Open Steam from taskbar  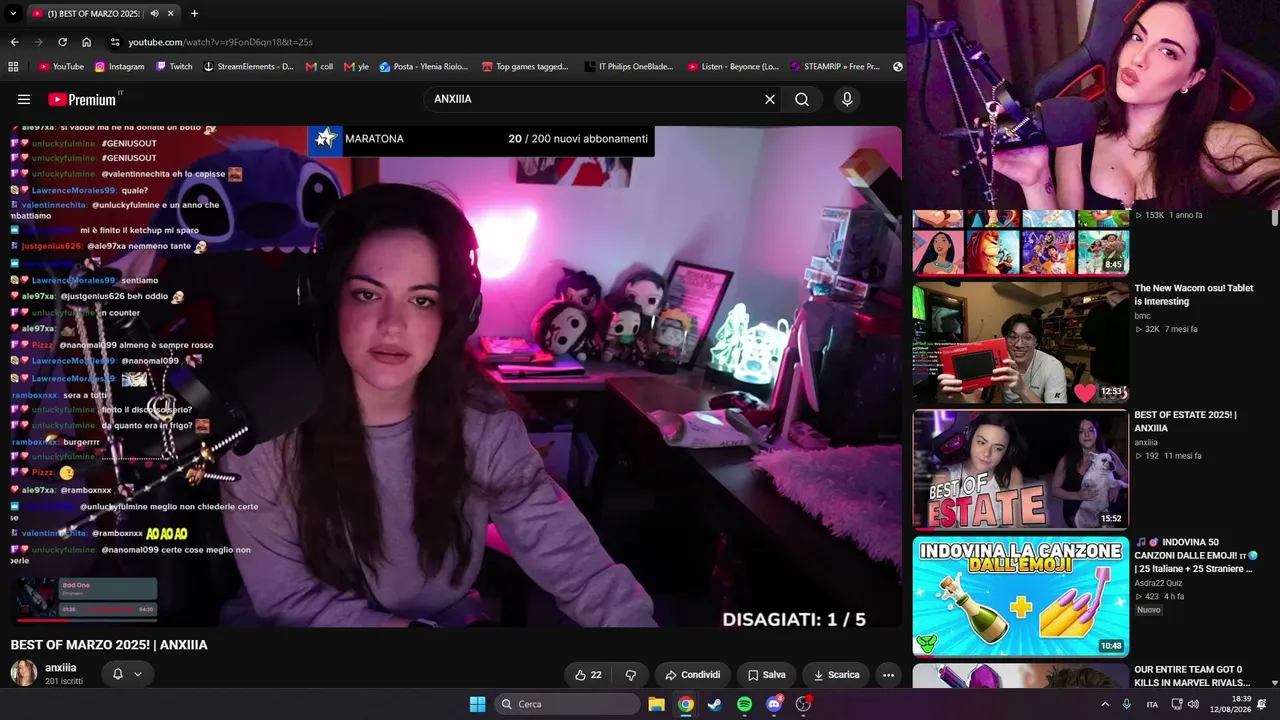coord(714,704)
